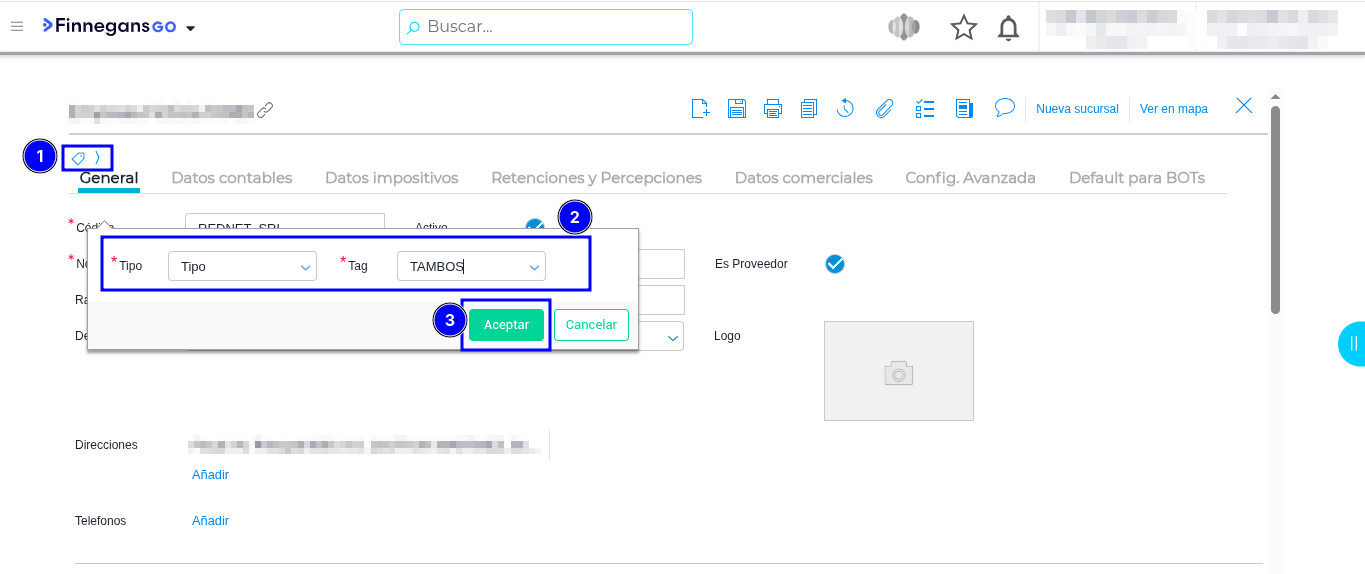Expand the Tipo dropdown
This screenshot has height=574, width=1365.
click(x=242, y=266)
